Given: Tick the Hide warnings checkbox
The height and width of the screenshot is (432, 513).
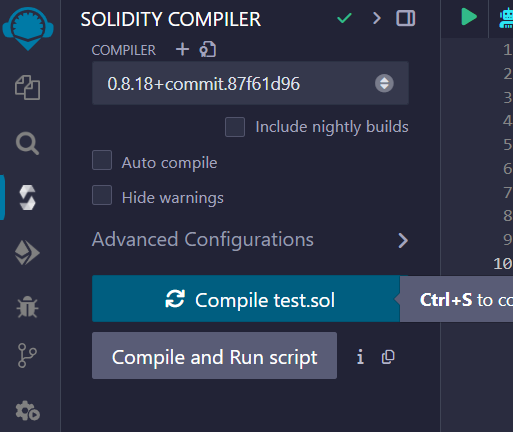Looking at the screenshot, I should tap(102, 195).
